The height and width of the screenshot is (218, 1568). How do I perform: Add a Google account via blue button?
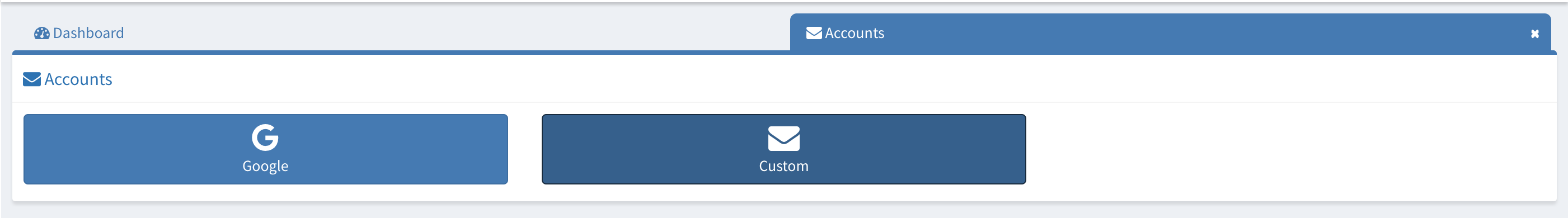[265, 149]
